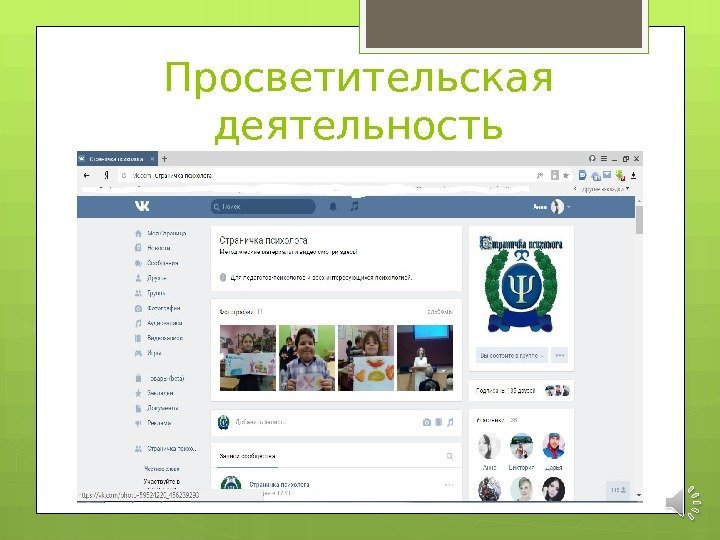Image resolution: width=720 pixels, height=540 pixels.
Task: Open third photo of child with orange drawing
Action: [x=366, y=358]
